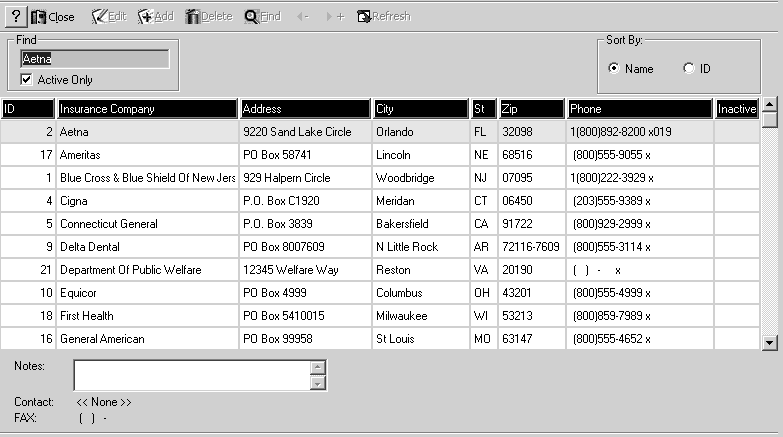Open help with the question mark button
This screenshot has height=437, width=783.
pyautogui.click(x=16, y=16)
